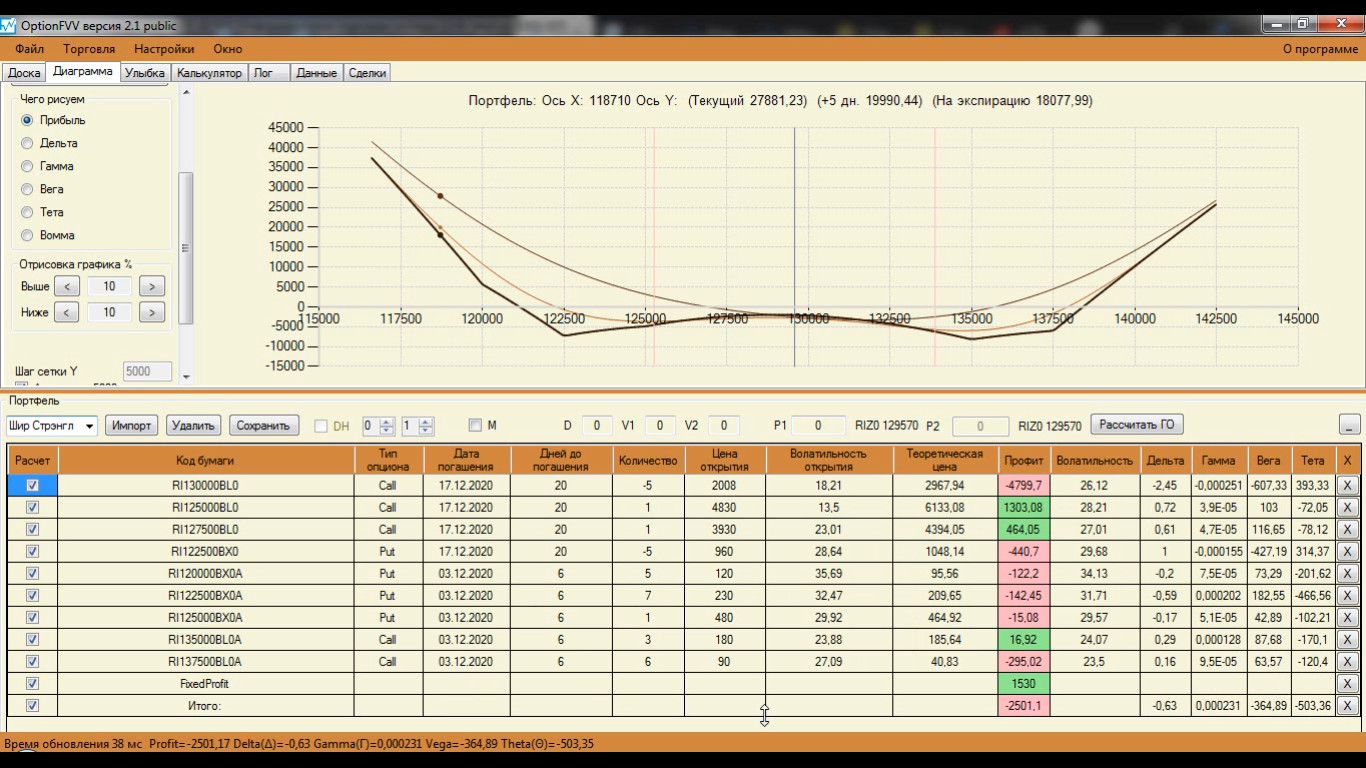Click the X button for RI127500BL0 row
This screenshot has width=1366, height=768.
1347,529
